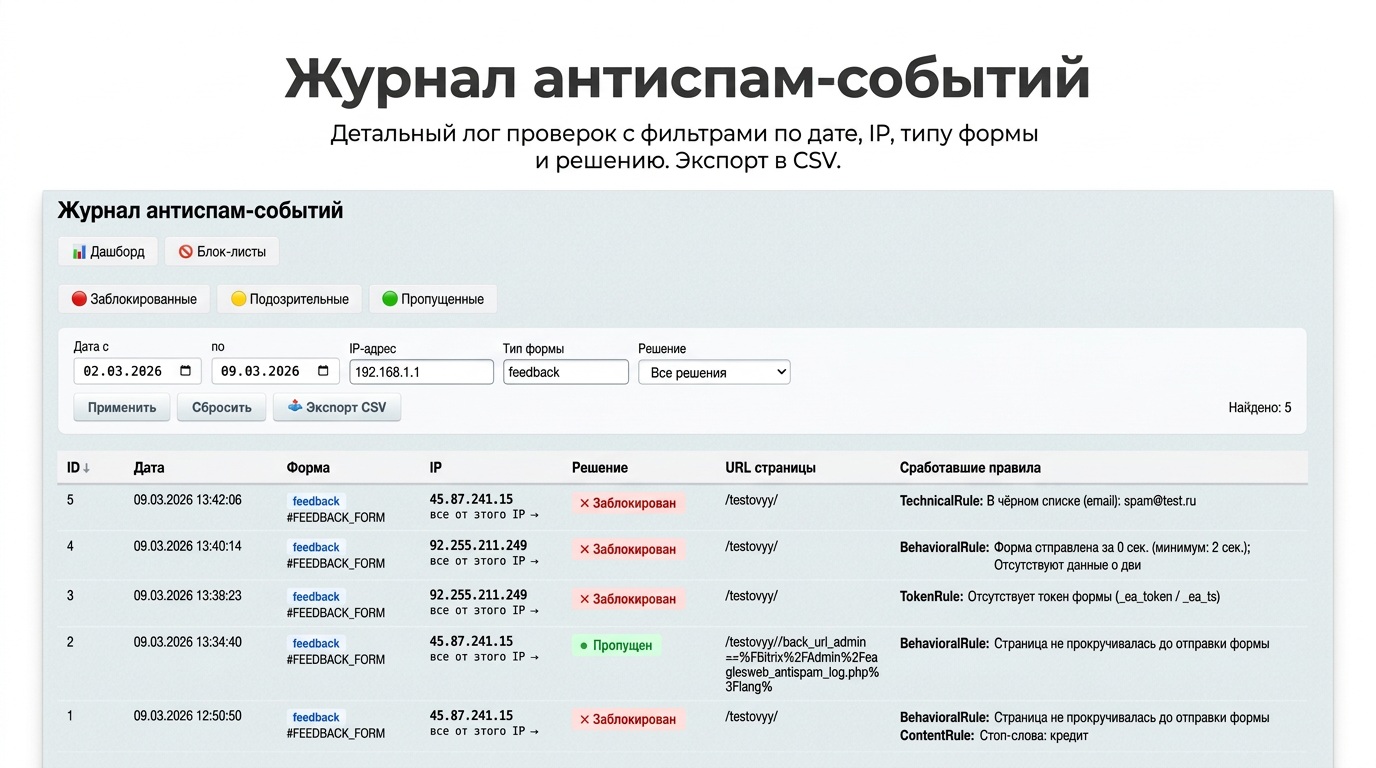
Task: Click the 'Тип формы' input showing feedback
Action: point(565,371)
